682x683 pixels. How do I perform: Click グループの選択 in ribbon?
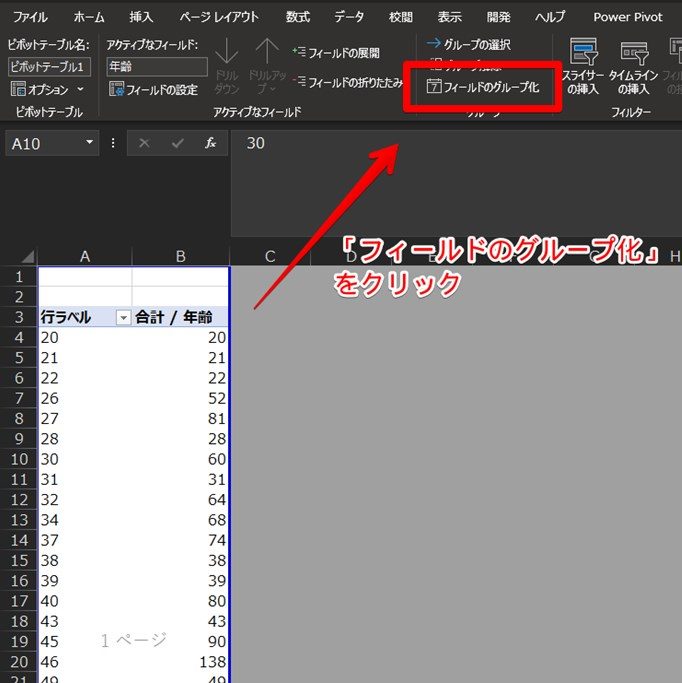click(x=468, y=45)
